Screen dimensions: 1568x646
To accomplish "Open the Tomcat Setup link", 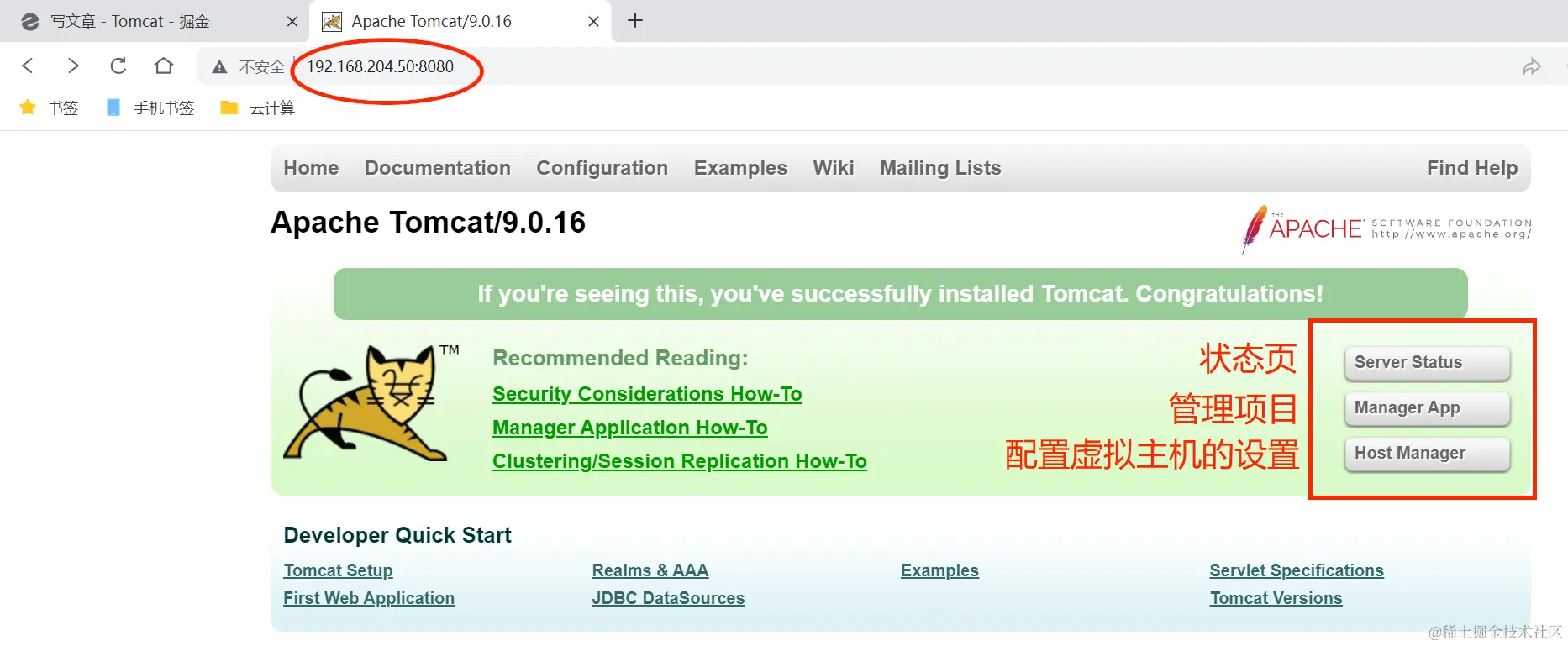I will (338, 570).
